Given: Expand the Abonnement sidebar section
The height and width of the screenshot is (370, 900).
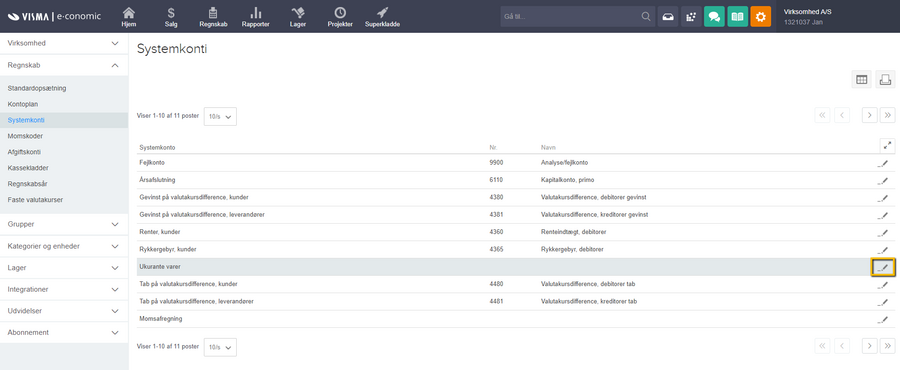Looking at the screenshot, I should point(64,333).
